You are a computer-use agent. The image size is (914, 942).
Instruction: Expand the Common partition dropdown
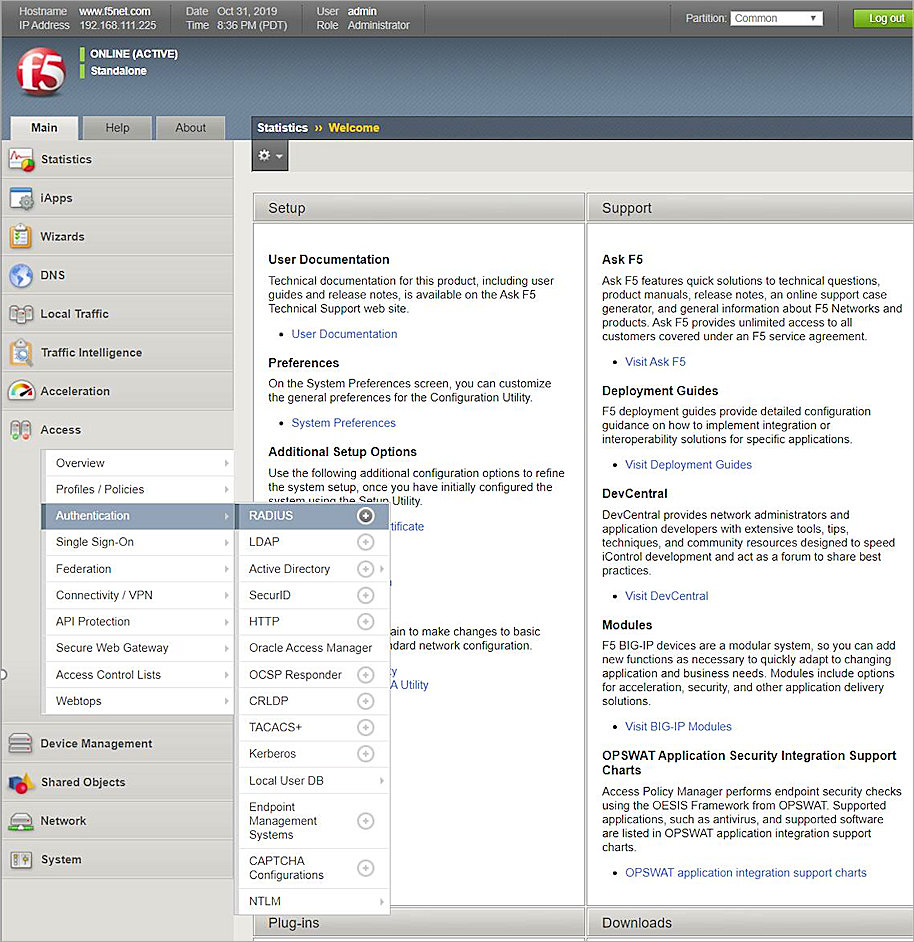coord(815,17)
